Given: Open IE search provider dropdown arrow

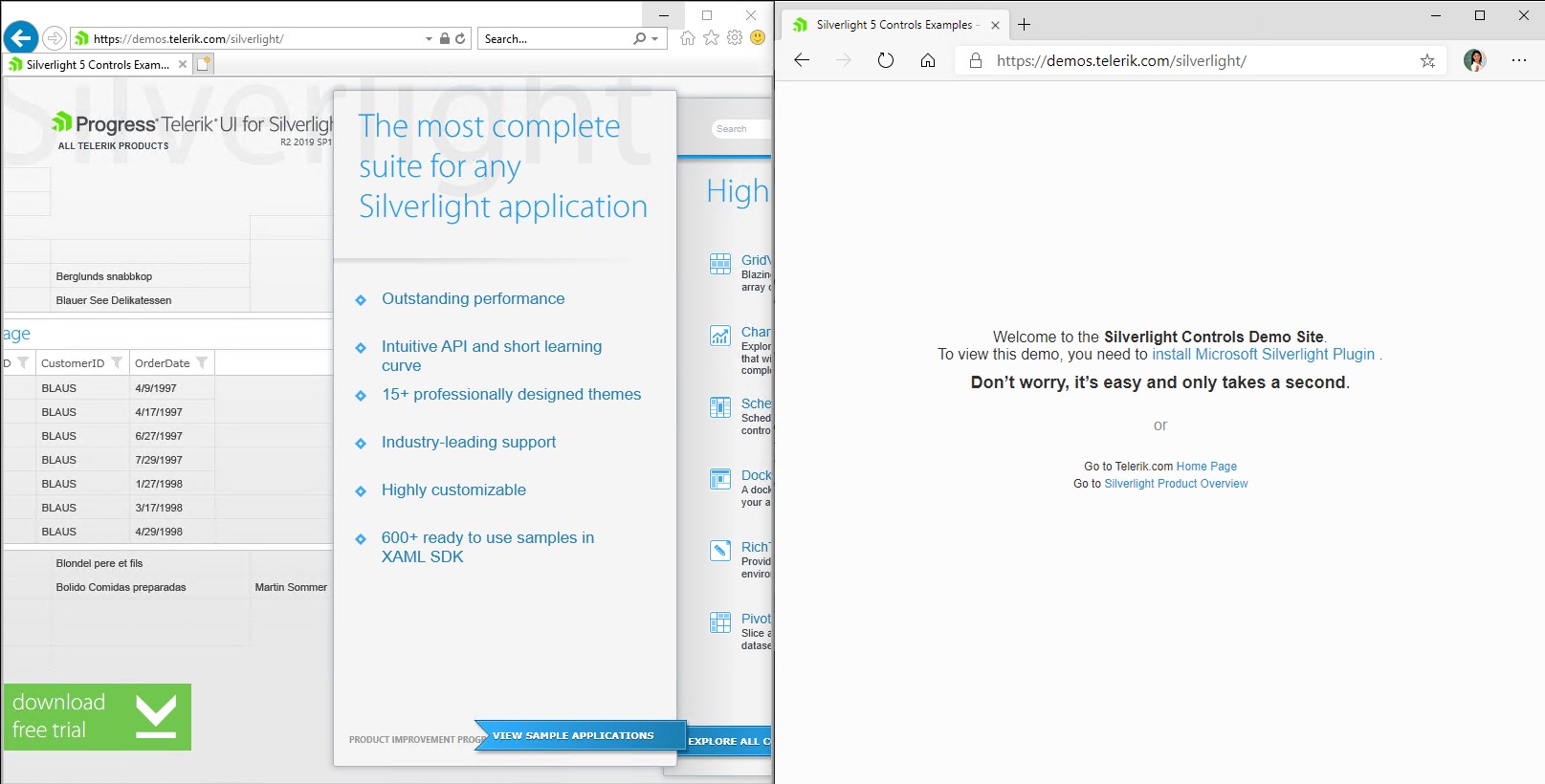Looking at the screenshot, I should 655,39.
